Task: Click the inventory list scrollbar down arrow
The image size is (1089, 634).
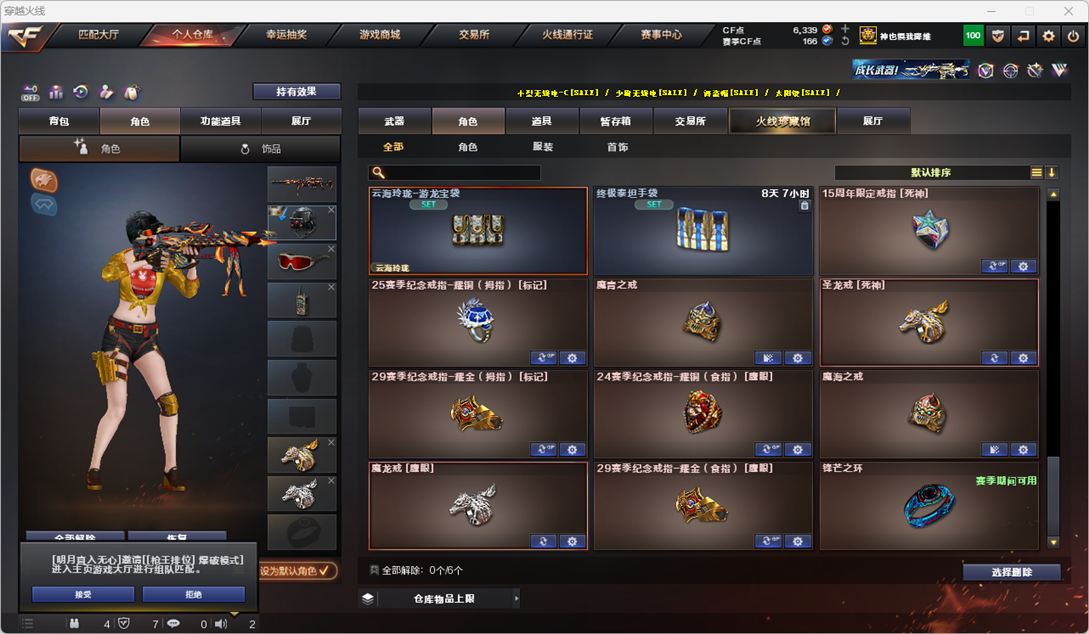Action: coord(1054,542)
